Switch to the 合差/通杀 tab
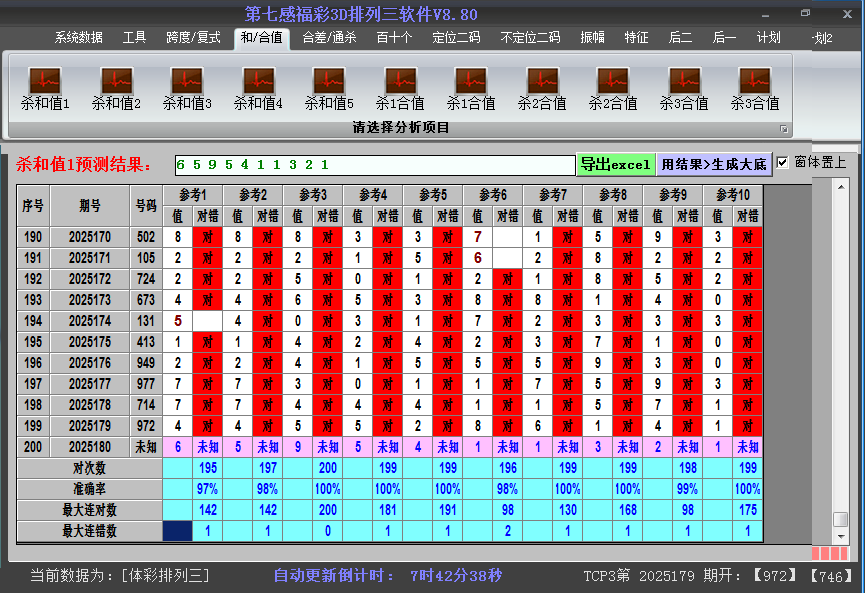865x593 pixels. coord(329,38)
